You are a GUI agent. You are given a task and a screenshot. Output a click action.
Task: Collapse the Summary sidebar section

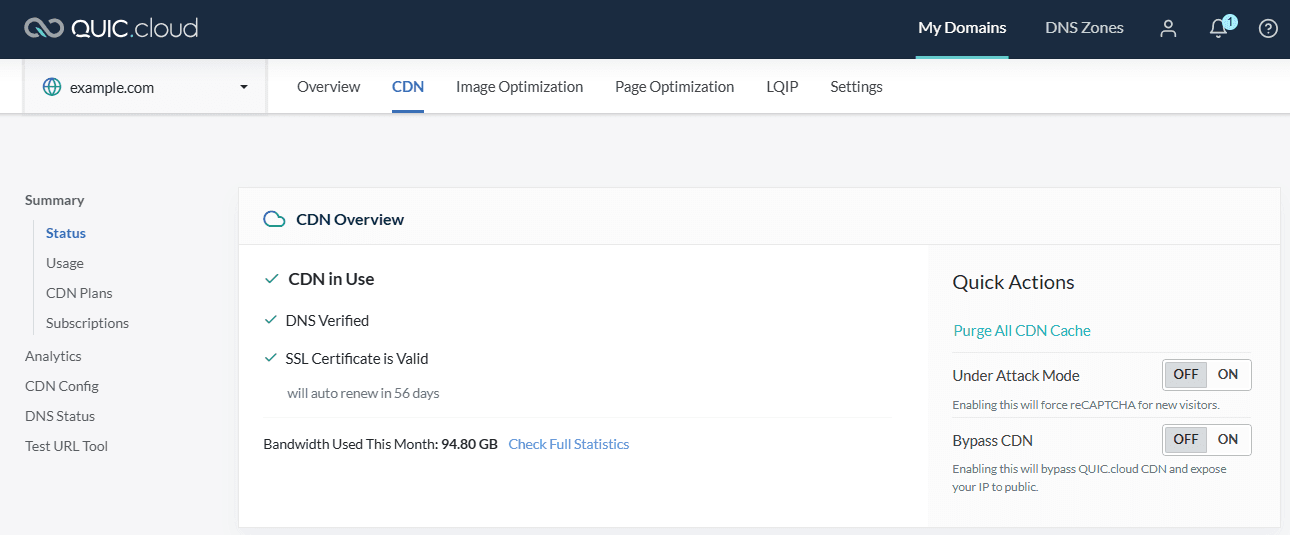point(55,200)
